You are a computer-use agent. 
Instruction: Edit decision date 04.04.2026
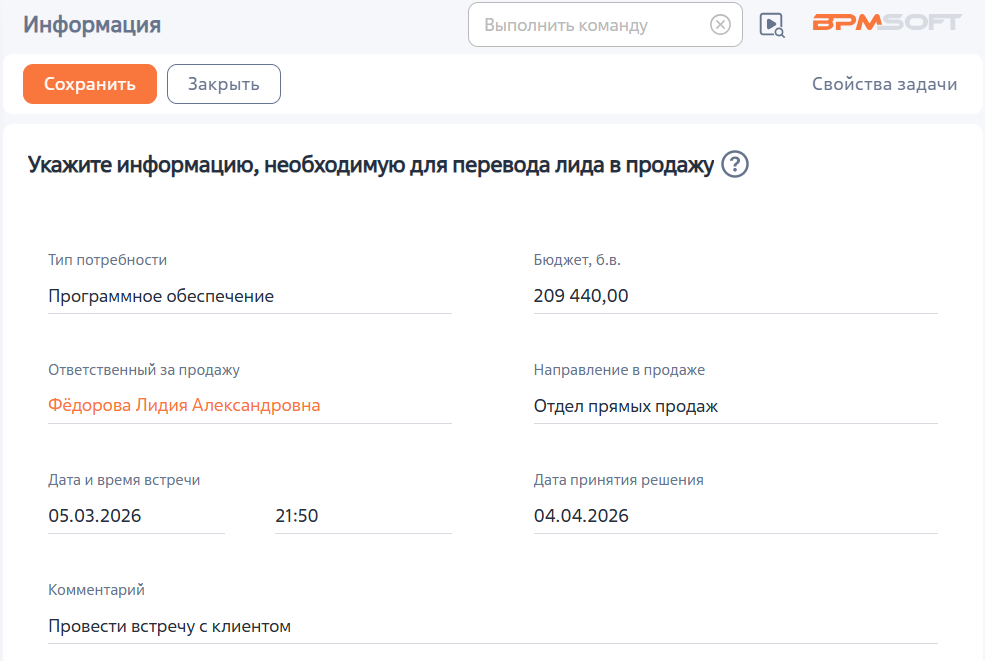pyautogui.click(x=736, y=516)
